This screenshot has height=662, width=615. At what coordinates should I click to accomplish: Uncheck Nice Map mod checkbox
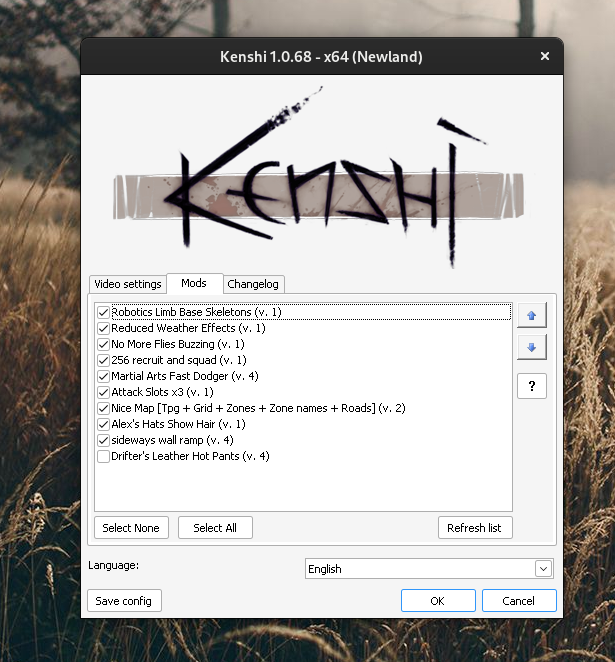(x=103, y=408)
